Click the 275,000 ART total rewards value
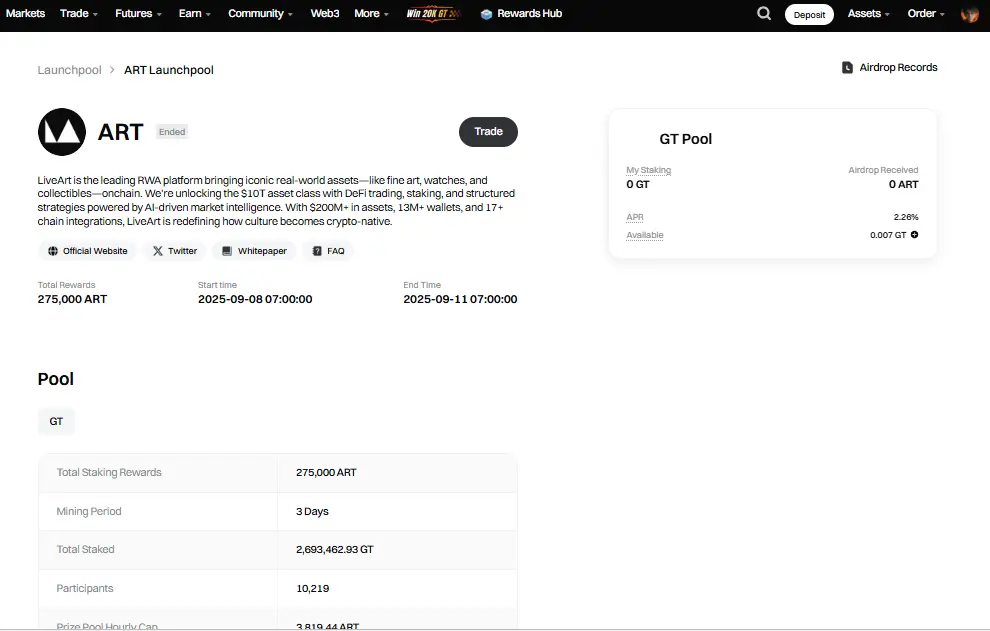Screen dimensions: 990x631 72,299
